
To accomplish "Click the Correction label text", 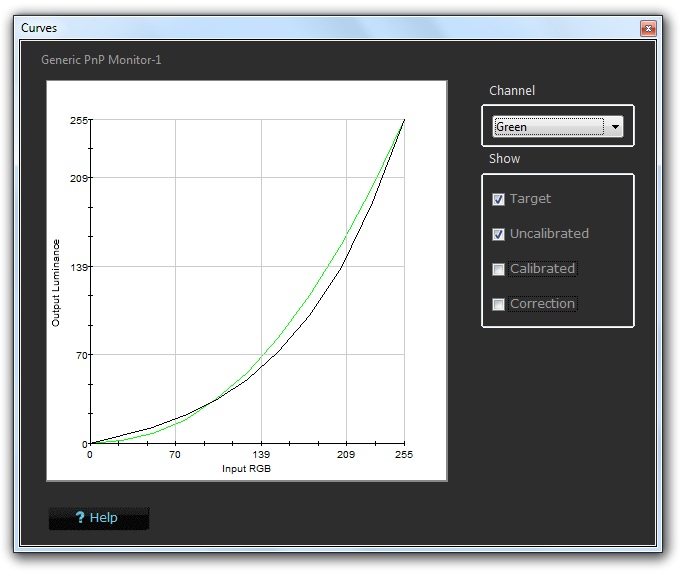I will coord(542,304).
